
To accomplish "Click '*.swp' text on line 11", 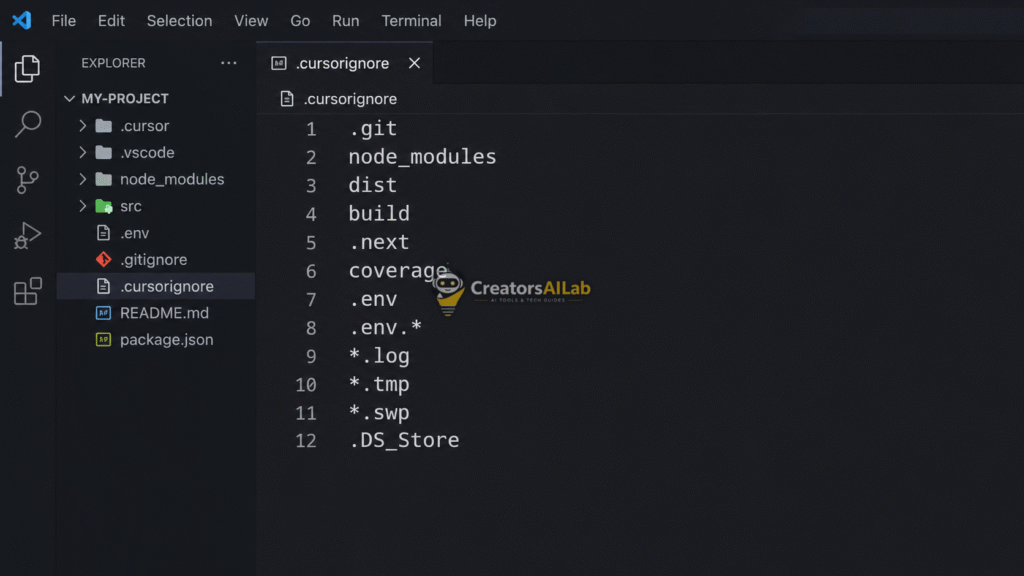I will (x=379, y=413).
